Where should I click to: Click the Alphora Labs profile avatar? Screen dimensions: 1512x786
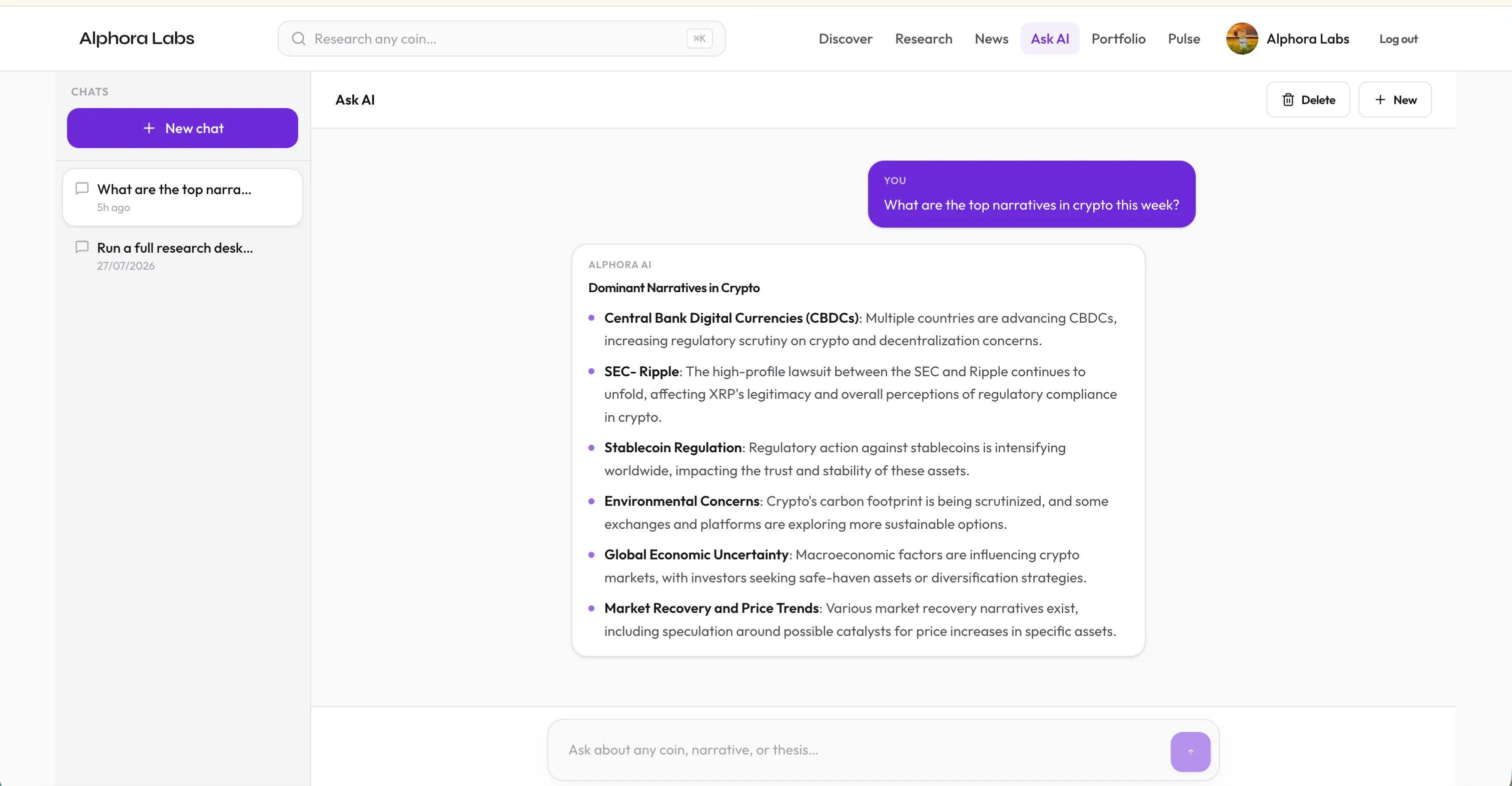[x=1241, y=39]
